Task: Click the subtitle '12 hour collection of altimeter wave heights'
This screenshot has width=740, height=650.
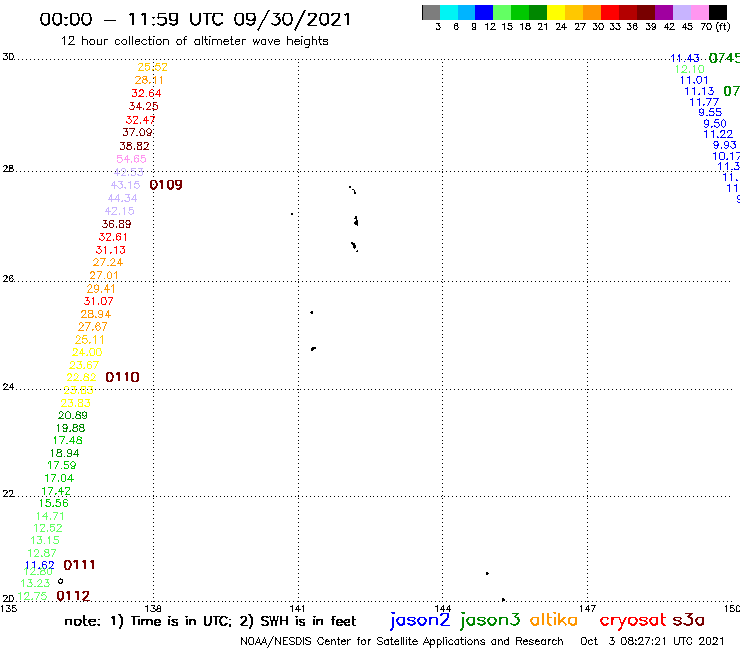Action: (x=194, y=41)
